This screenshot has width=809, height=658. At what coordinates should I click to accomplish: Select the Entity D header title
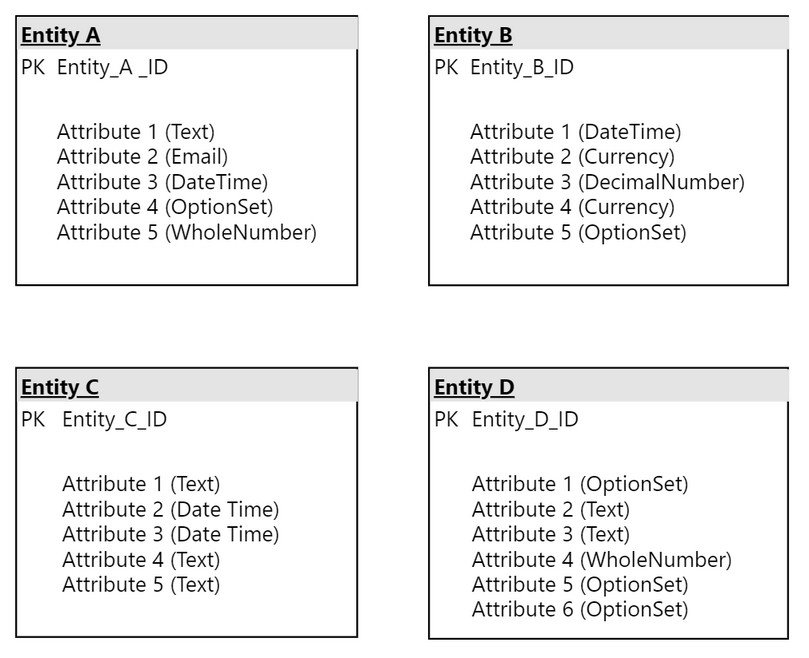[474, 388]
